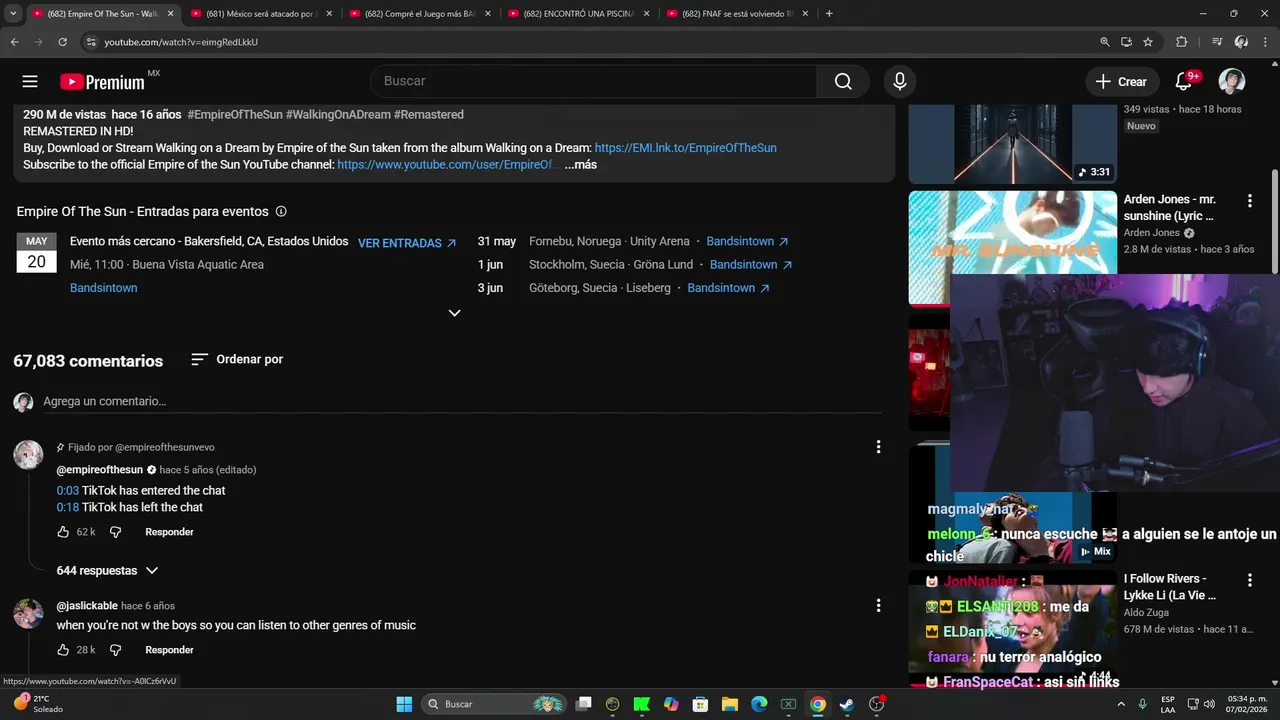Open Steam from taskbar

click(847, 704)
